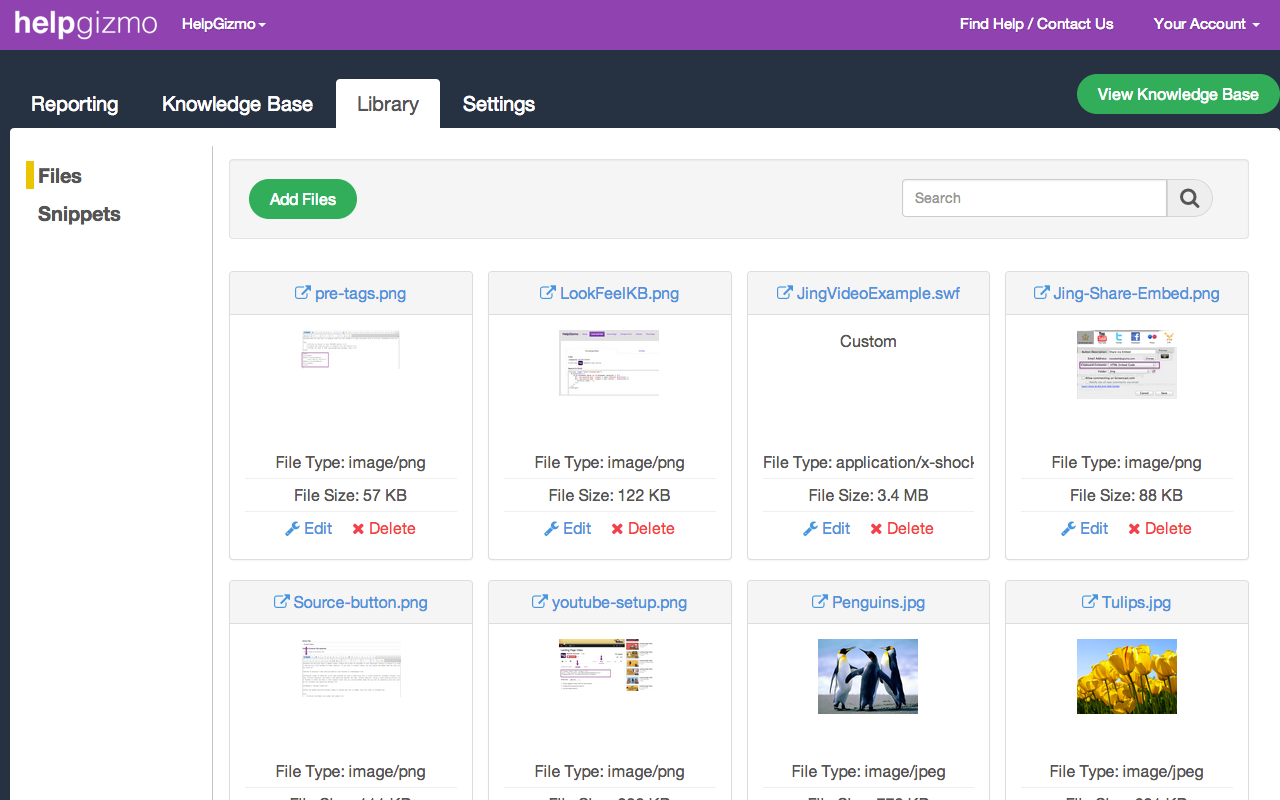Image resolution: width=1280 pixels, height=800 pixels.
Task: Expand the Your Account menu
Action: (1206, 24)
